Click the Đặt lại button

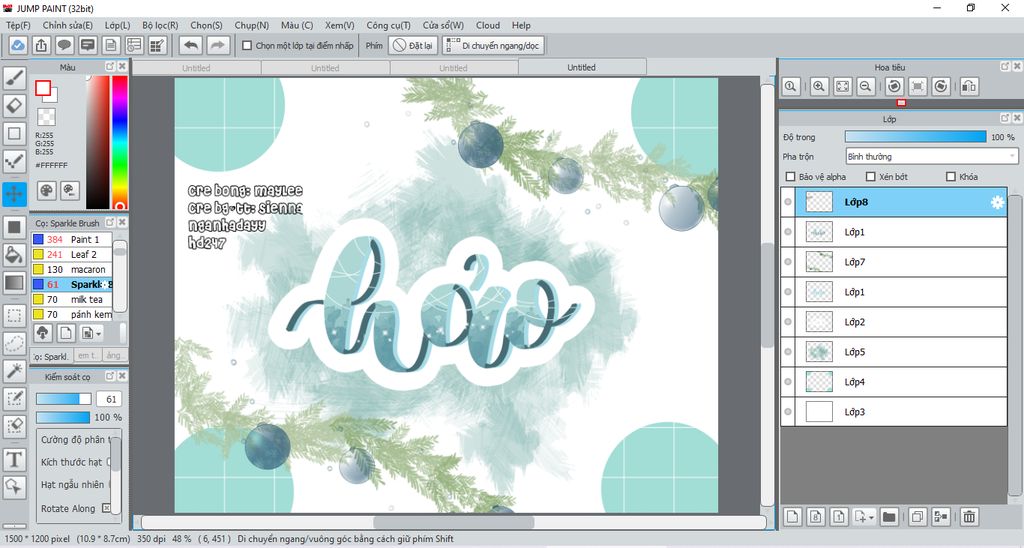(413, 46)
